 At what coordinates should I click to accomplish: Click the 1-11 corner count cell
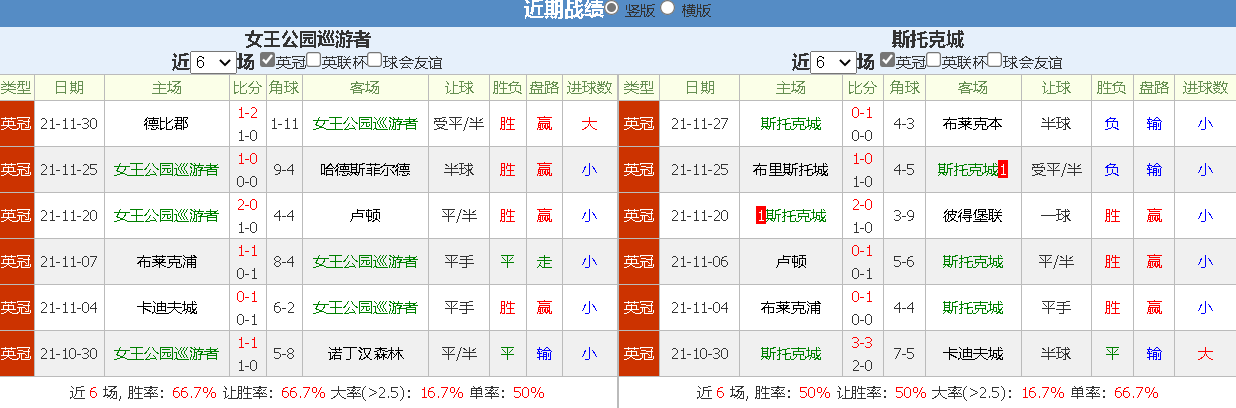[x=285, y=124]
